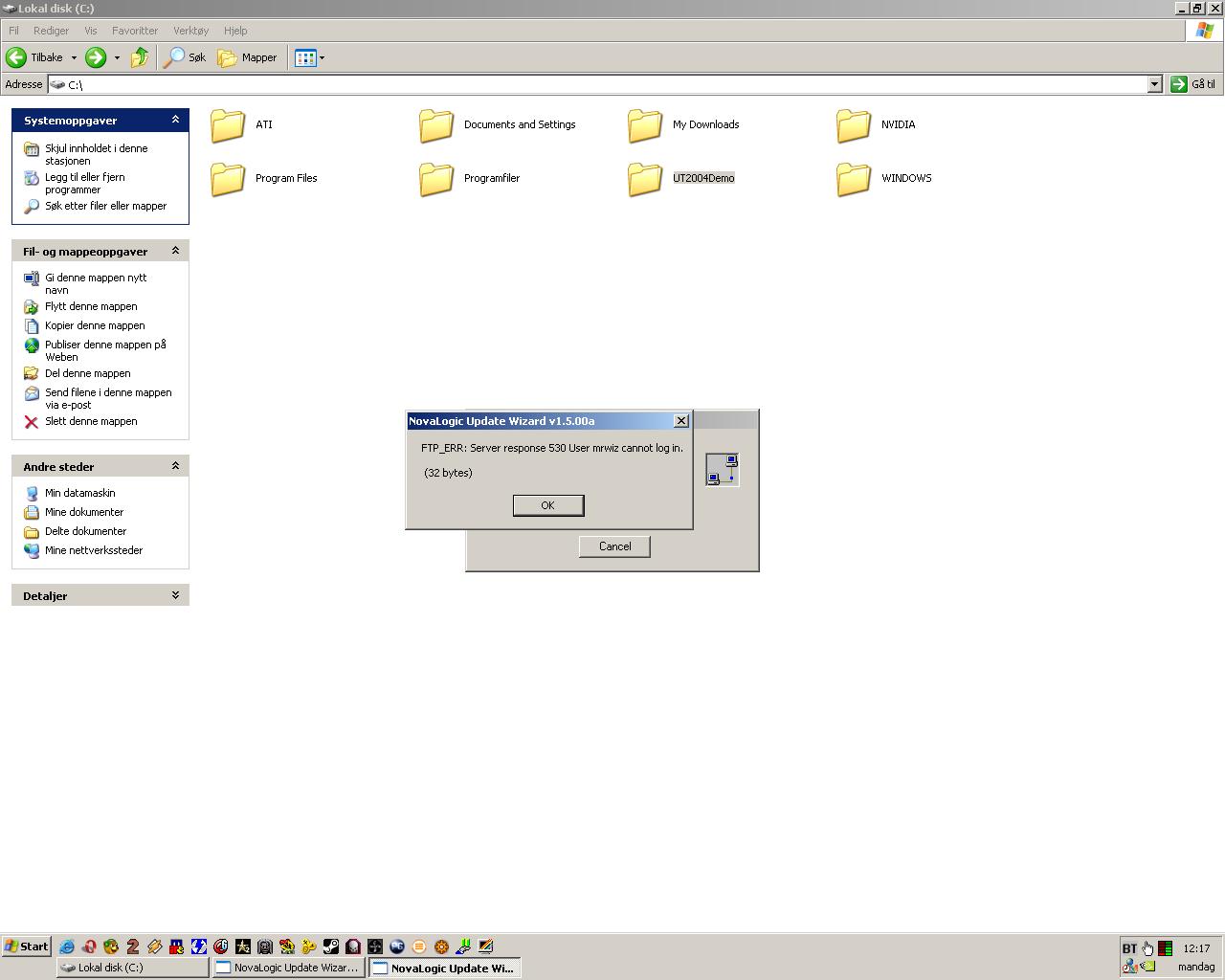The image size is (1225, 980).
Task: Open the Fil menu
Action: [x=14, y=31]
